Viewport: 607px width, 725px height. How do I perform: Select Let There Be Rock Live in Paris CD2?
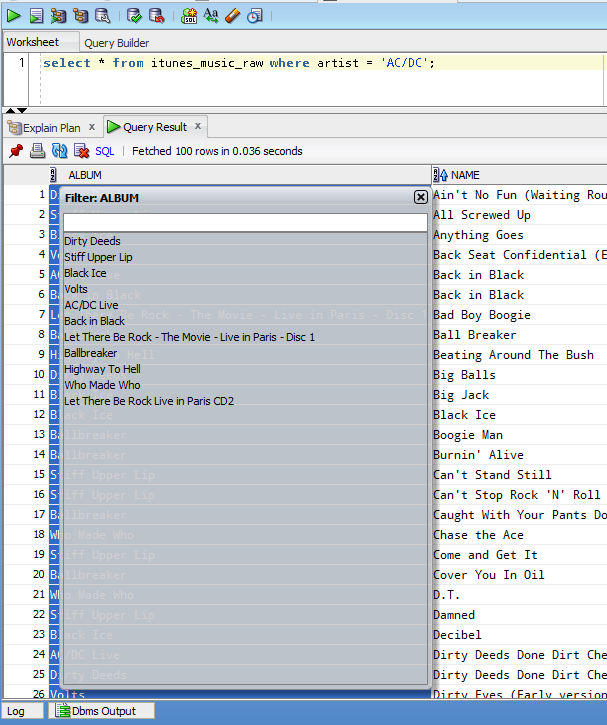coord(149,401)
